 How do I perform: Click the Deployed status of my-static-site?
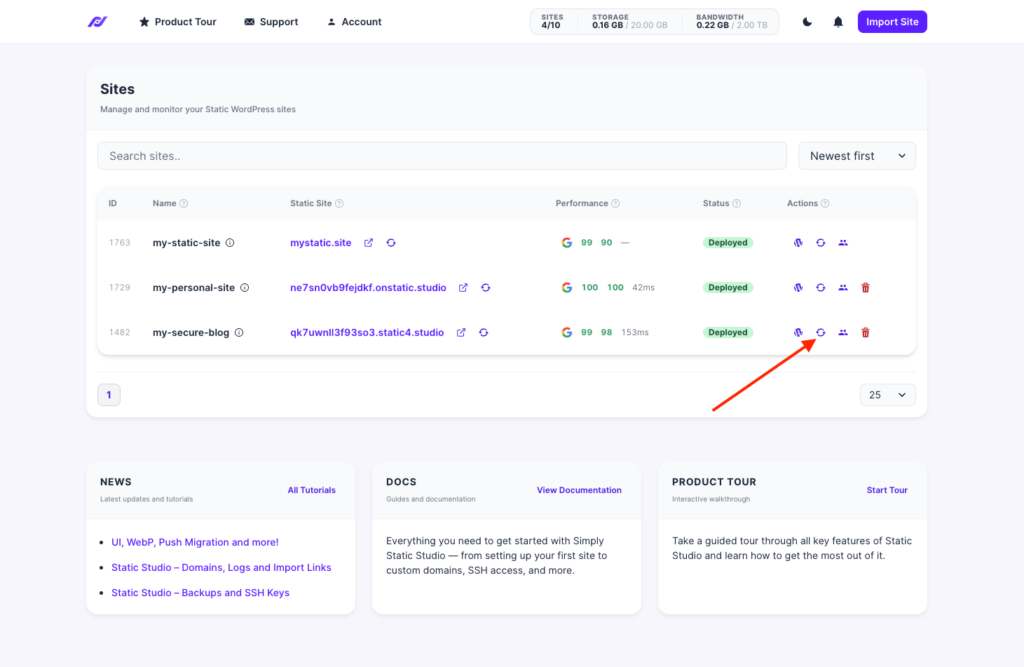(x=728, y=242)
